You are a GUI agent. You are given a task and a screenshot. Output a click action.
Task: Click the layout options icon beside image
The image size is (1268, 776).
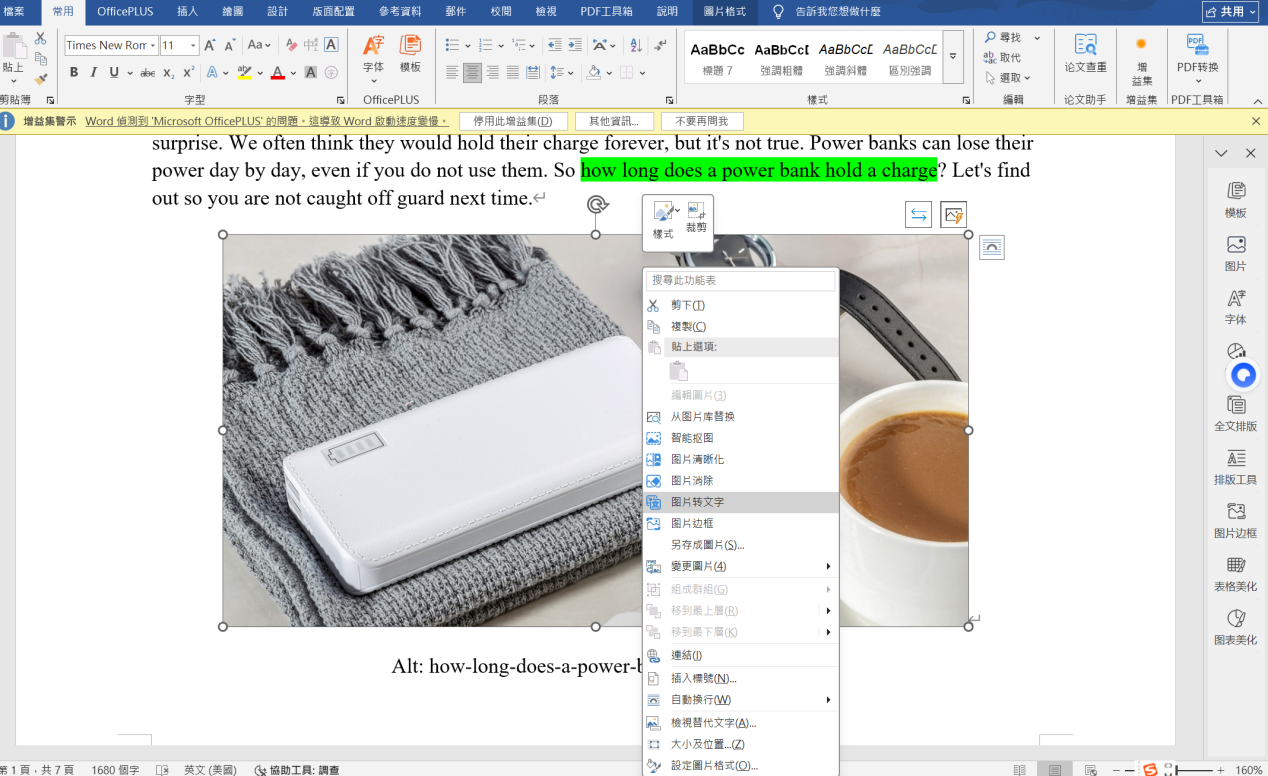pyautogui.click(x=991, y=247)
